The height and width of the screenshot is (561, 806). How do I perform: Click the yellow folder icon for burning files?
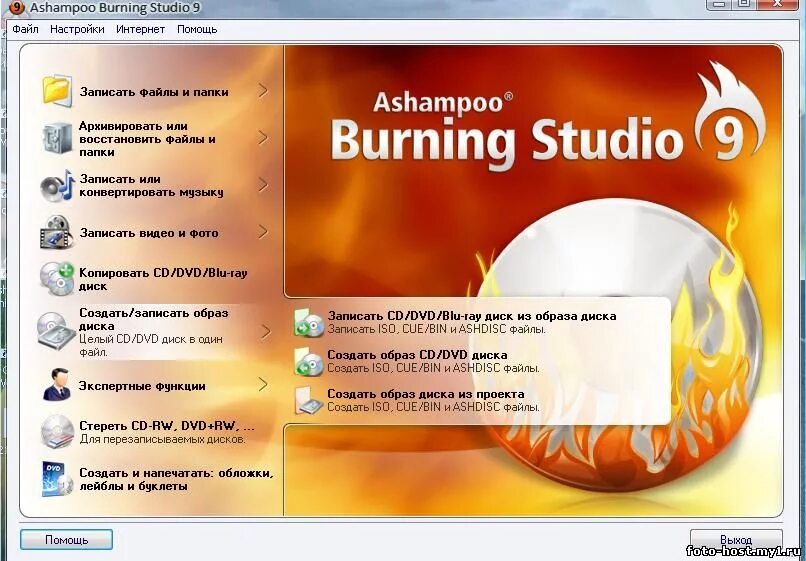click(57, 91)
